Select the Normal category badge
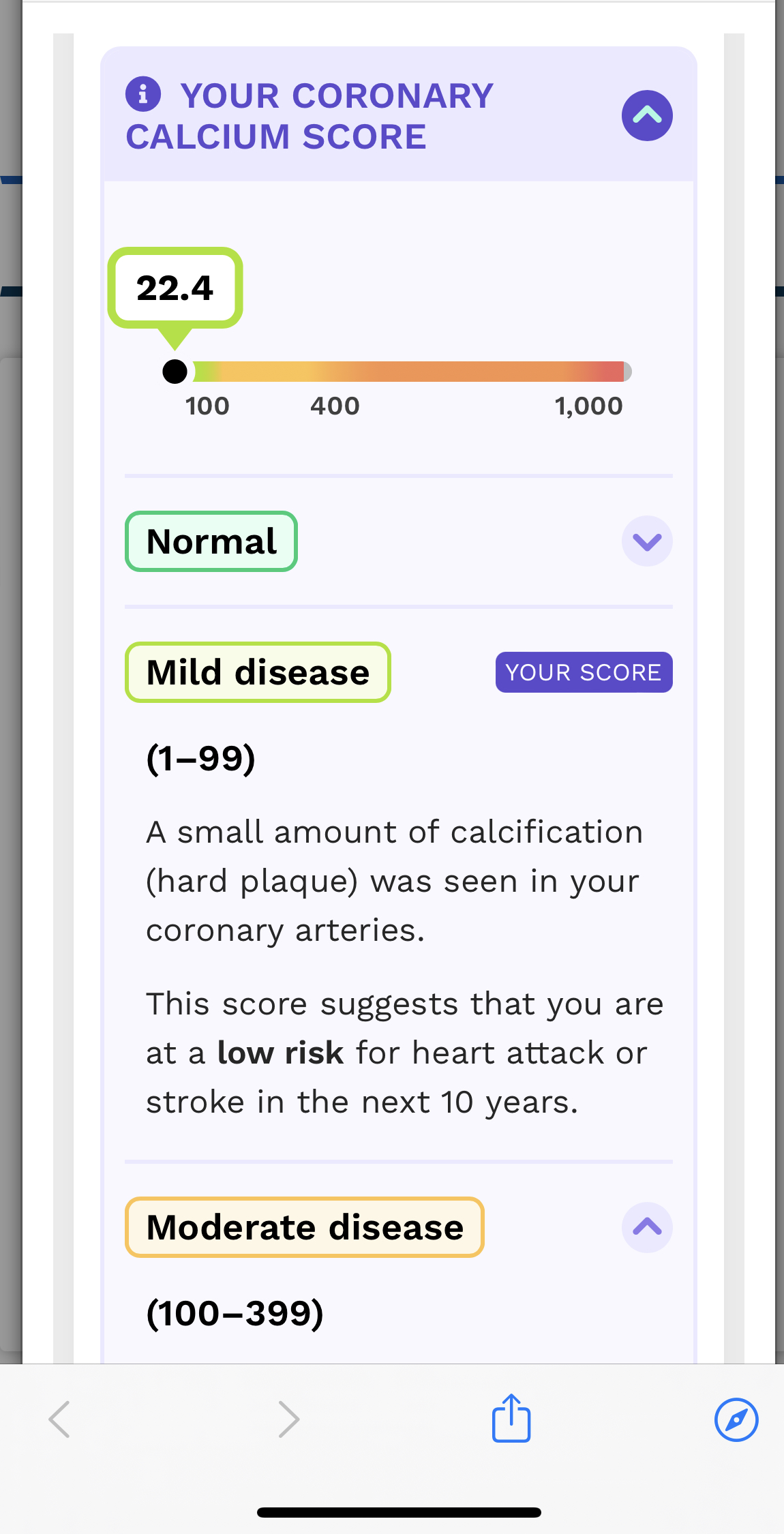This screenshot has width=784, height=1534. click(211, 541)
